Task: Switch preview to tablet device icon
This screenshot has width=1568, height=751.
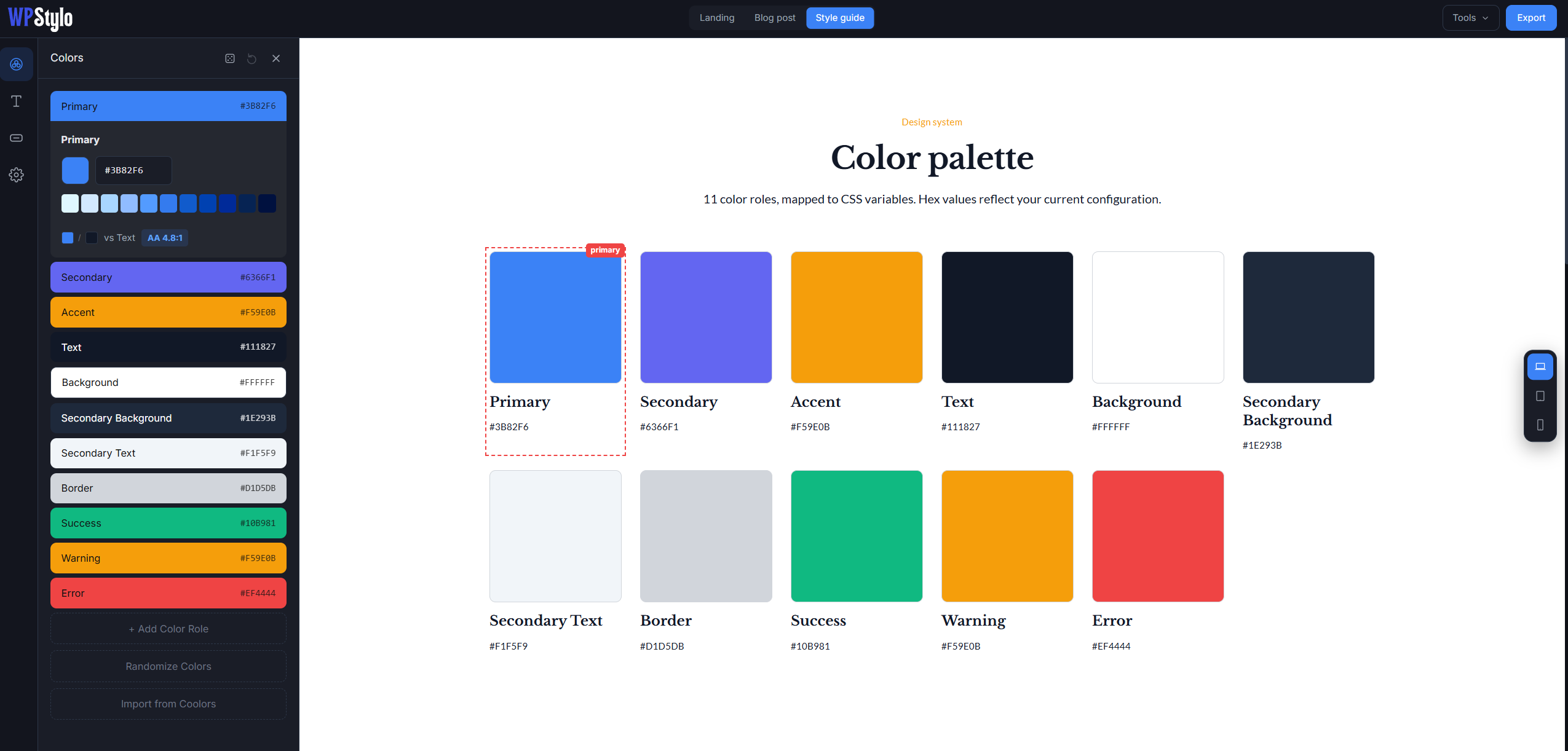Action: (1540, 396)
